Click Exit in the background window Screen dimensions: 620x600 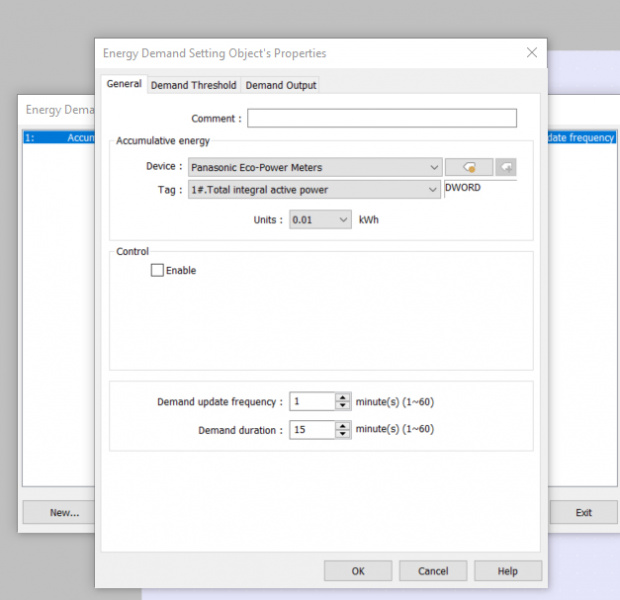coord(583,512)
